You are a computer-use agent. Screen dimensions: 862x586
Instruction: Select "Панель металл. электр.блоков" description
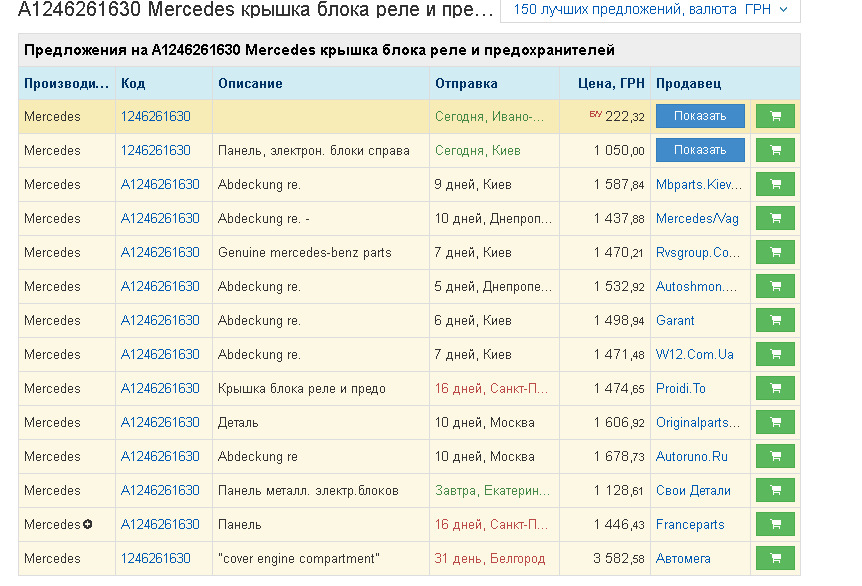(308, 491)
